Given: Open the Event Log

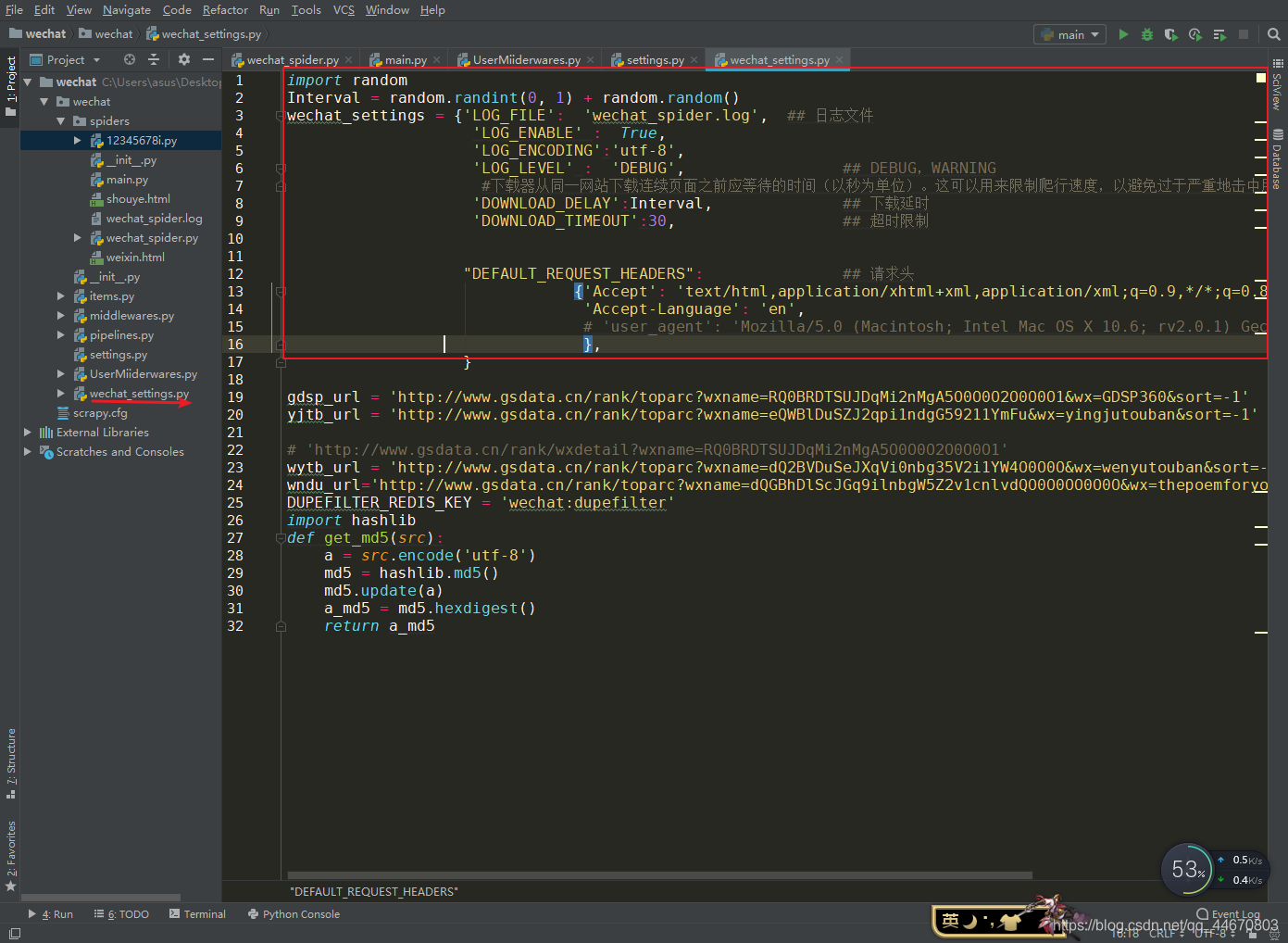Looking at the screenshot, I should (x=1228, y=914).
